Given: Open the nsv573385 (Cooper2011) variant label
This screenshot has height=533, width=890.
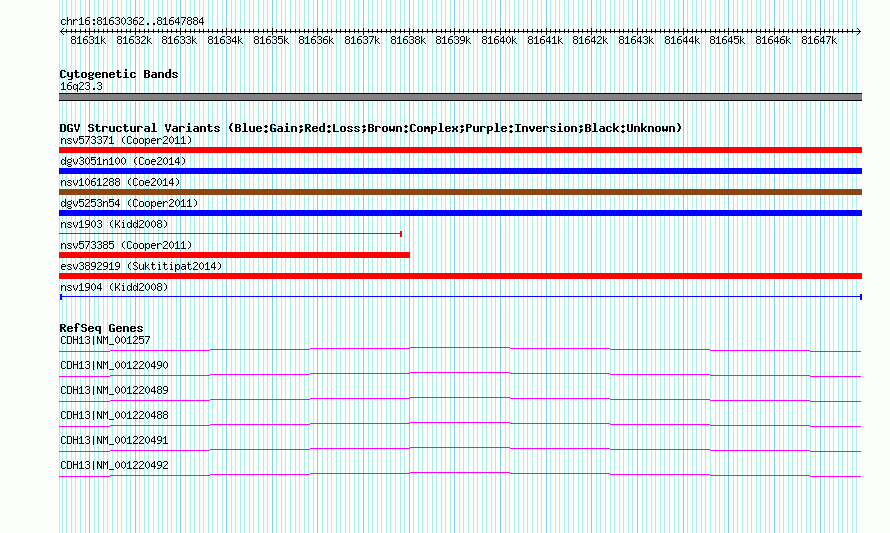Looking at the screenshot, I should tap(126, 245).
